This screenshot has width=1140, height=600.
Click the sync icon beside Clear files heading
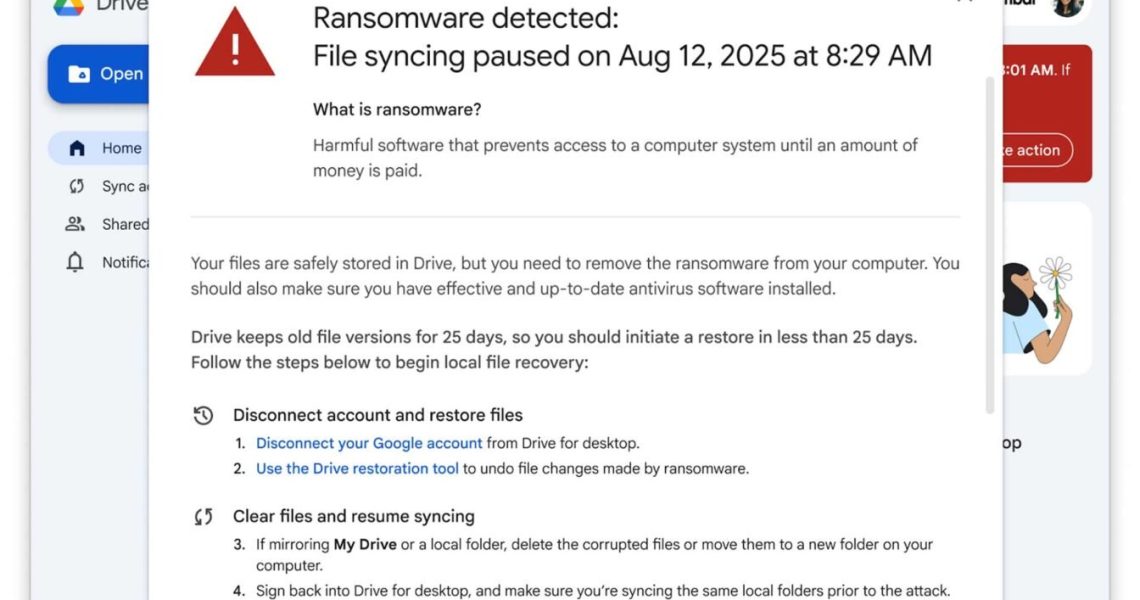[203, 517]
